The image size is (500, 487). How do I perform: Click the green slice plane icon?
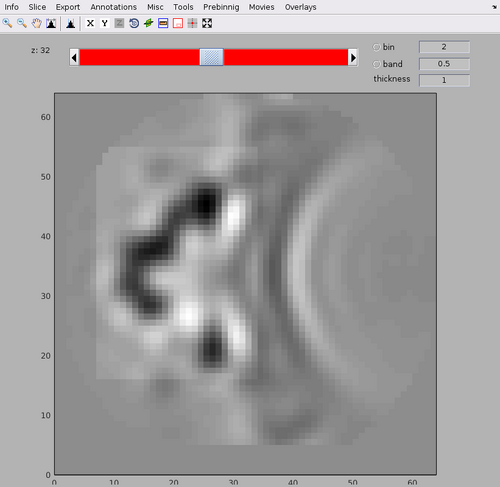pyautogui.click(x=149, y=23)
